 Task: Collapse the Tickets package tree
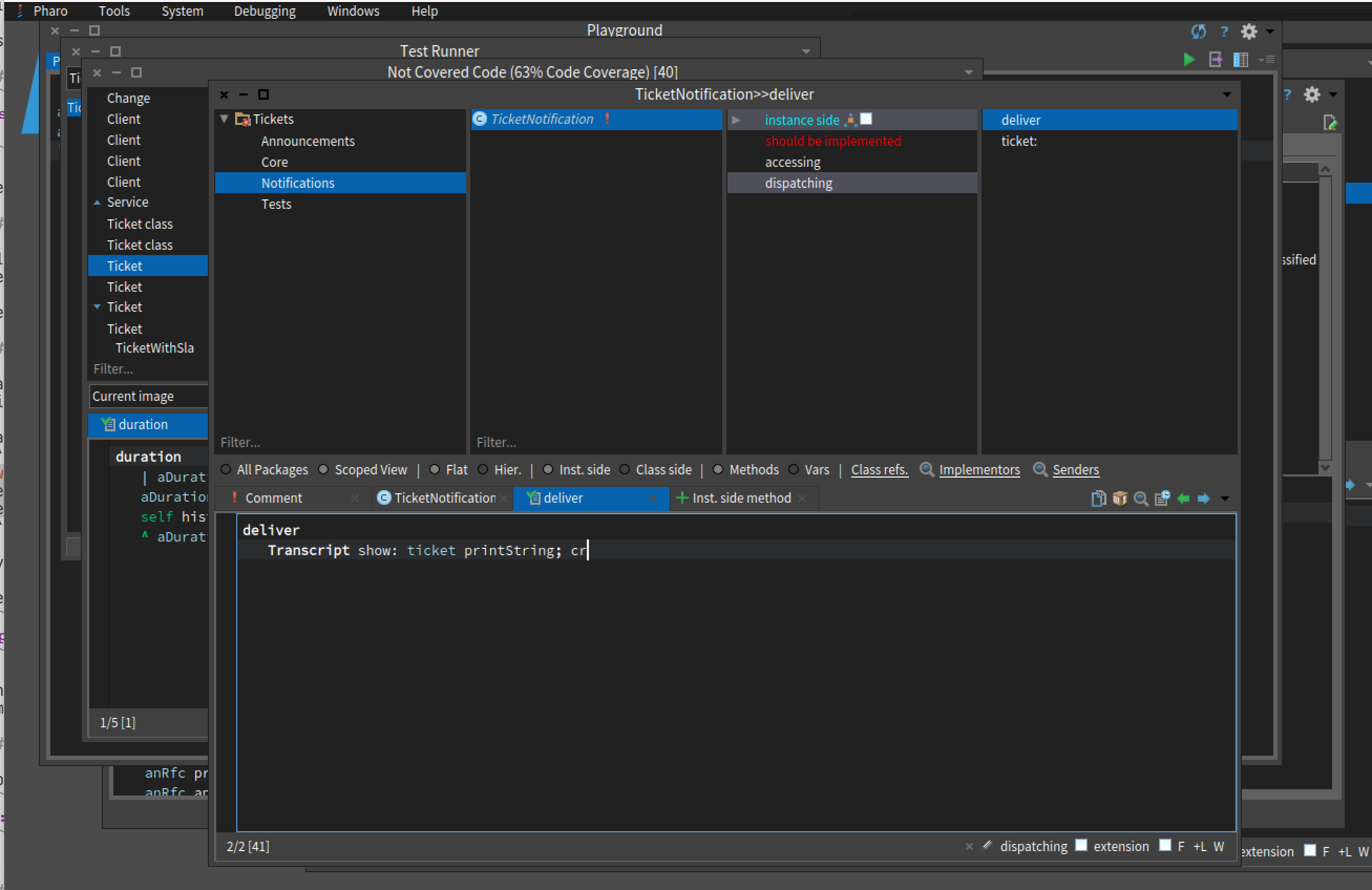point(224,119)
